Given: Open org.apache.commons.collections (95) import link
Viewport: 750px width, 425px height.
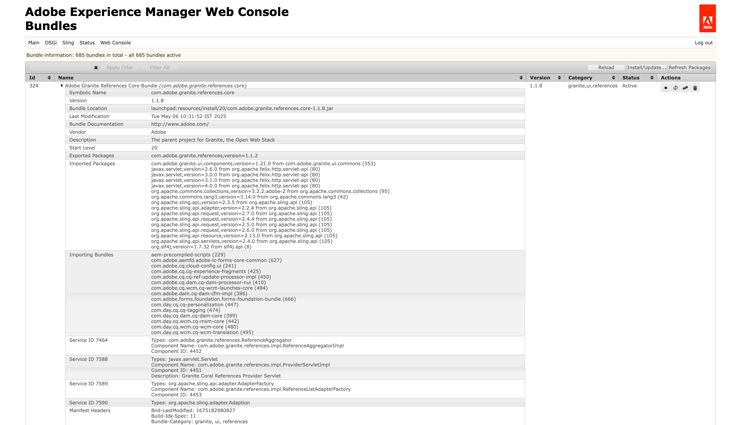Looking at the screenshot, I should (344, 191).
